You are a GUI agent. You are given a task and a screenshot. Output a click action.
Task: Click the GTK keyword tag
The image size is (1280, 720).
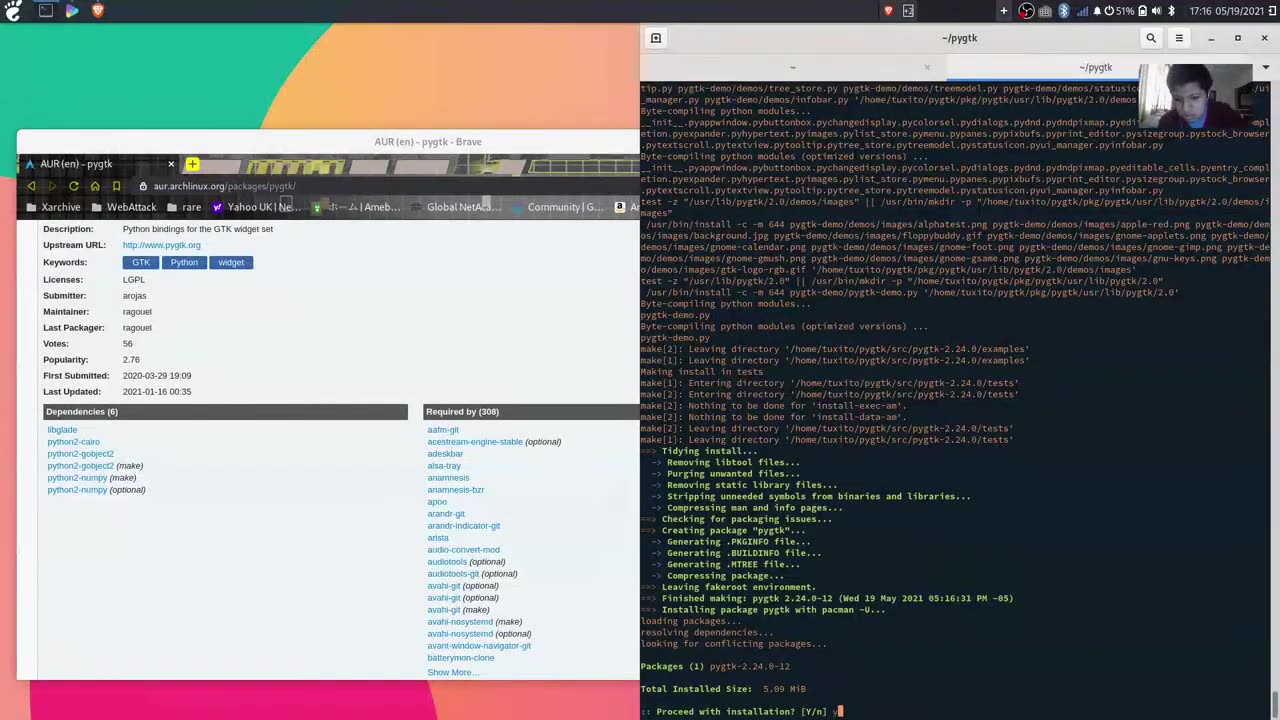140,262
